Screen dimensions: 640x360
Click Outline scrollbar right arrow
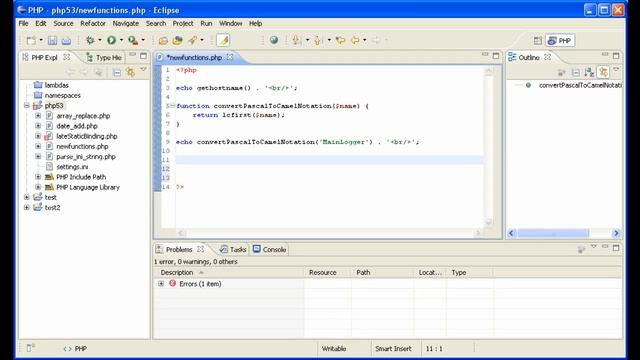[616, 233]
